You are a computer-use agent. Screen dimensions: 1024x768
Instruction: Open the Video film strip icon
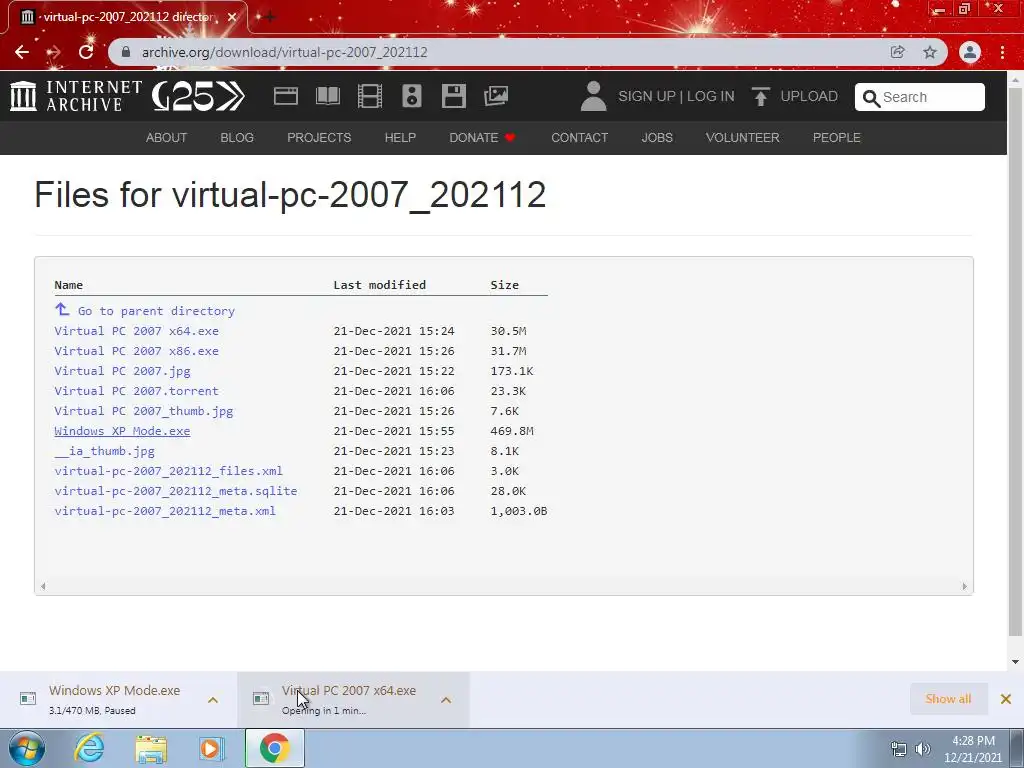pos(370,96)
